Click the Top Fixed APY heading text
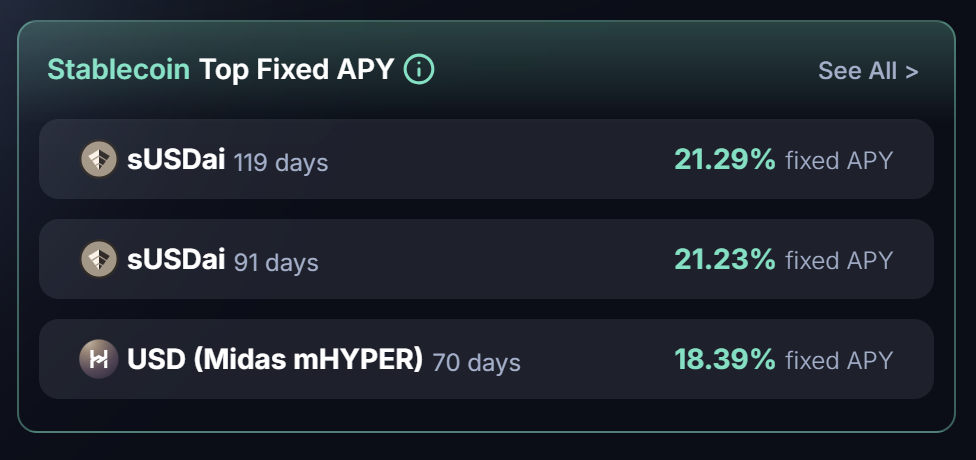 [x=296, y=70]
